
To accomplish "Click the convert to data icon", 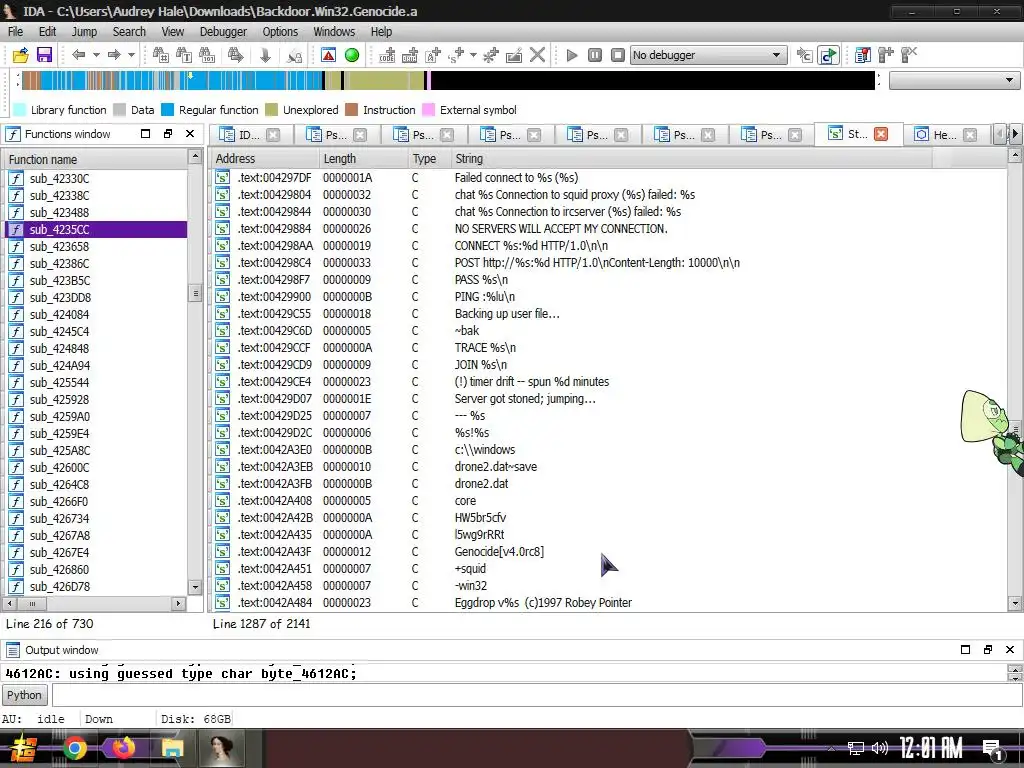I will click(410, 55).
